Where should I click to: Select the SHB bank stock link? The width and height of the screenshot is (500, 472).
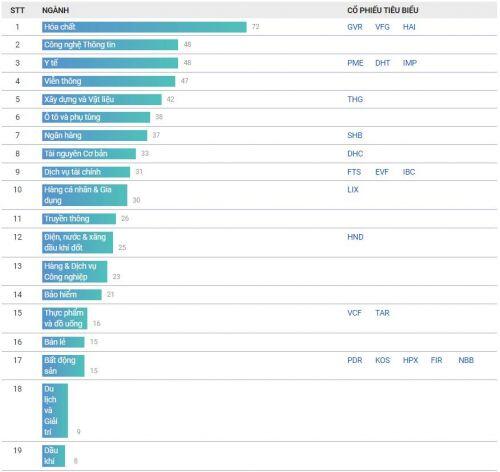tap(355, 135)
